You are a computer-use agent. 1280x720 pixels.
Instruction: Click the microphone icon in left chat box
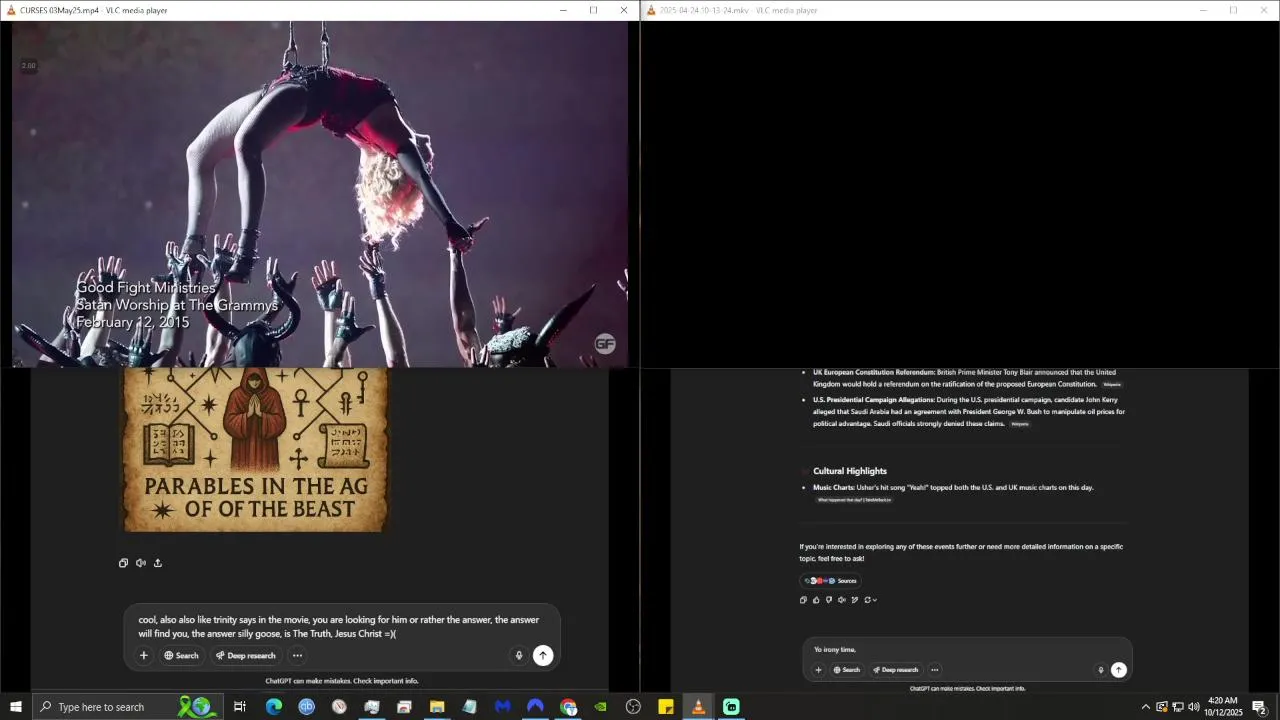click(x=518, y=656)
